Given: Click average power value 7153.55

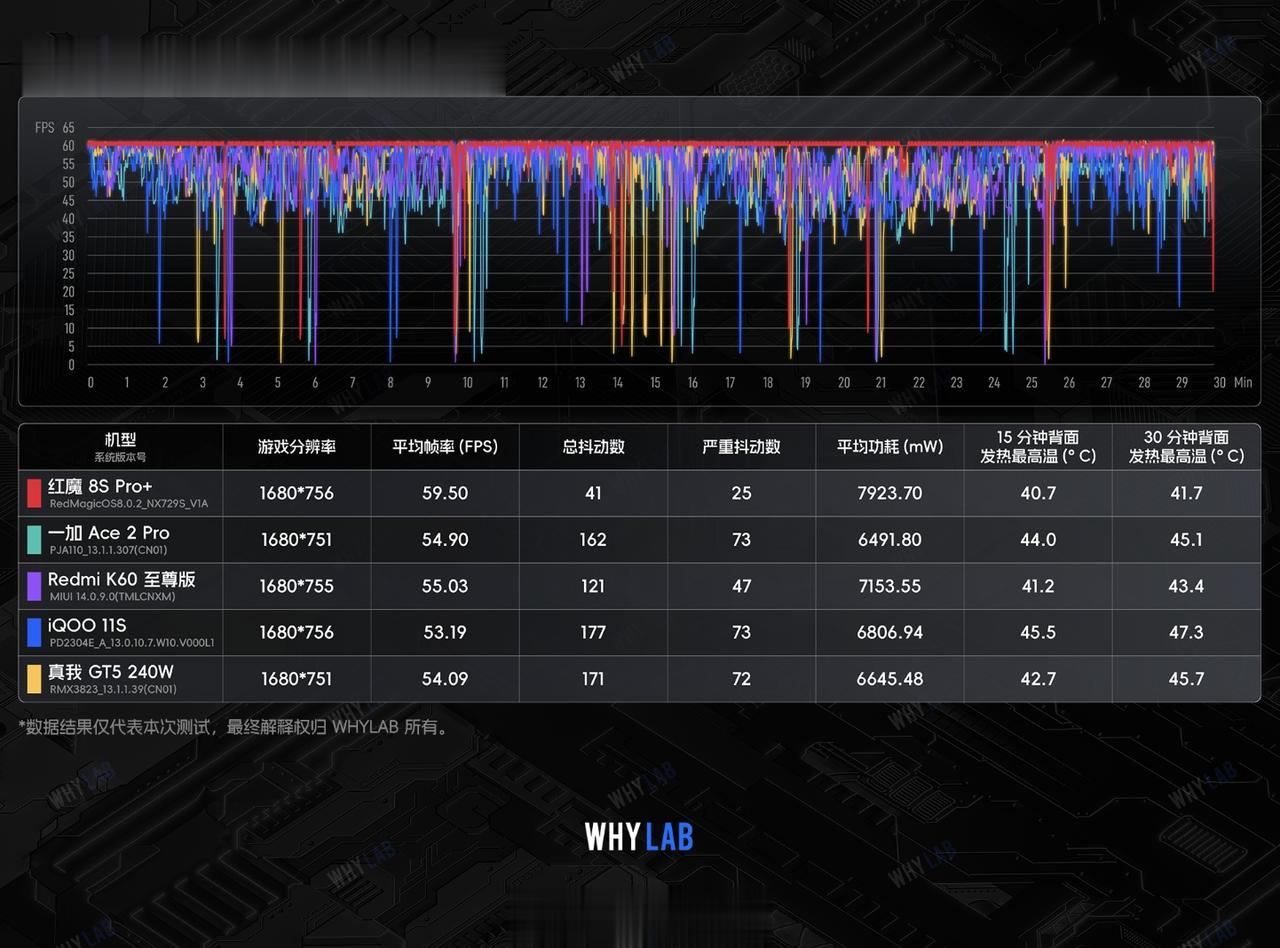Looking at the screenshot, I should coord(890,586).
